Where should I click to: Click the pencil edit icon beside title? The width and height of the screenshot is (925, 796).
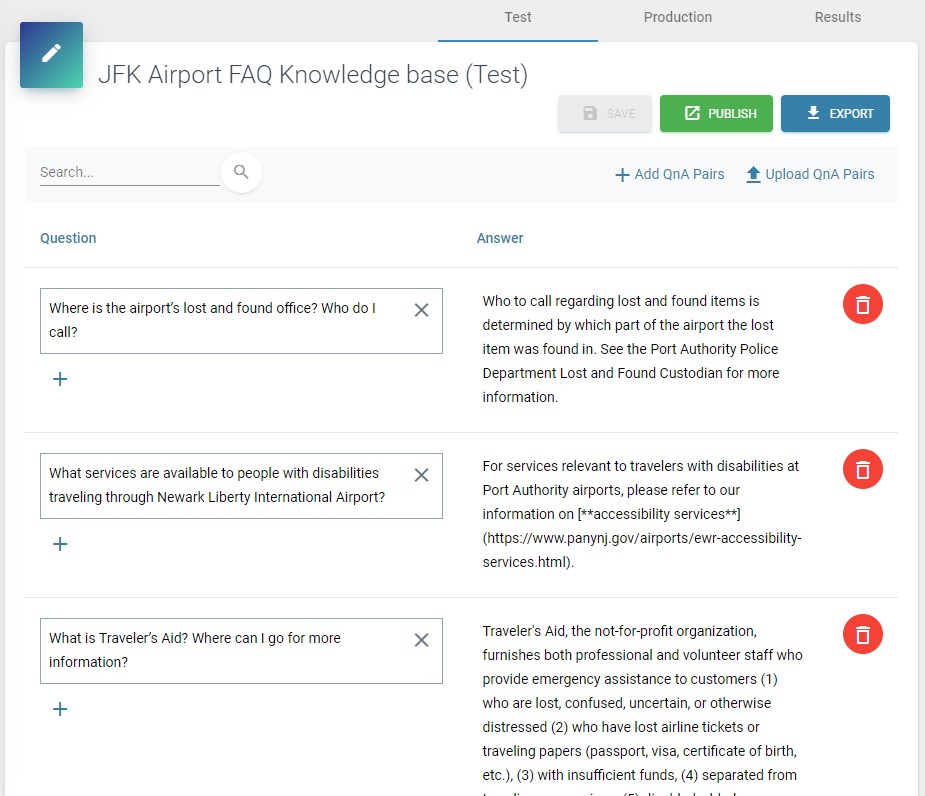[x=51, y=54]
